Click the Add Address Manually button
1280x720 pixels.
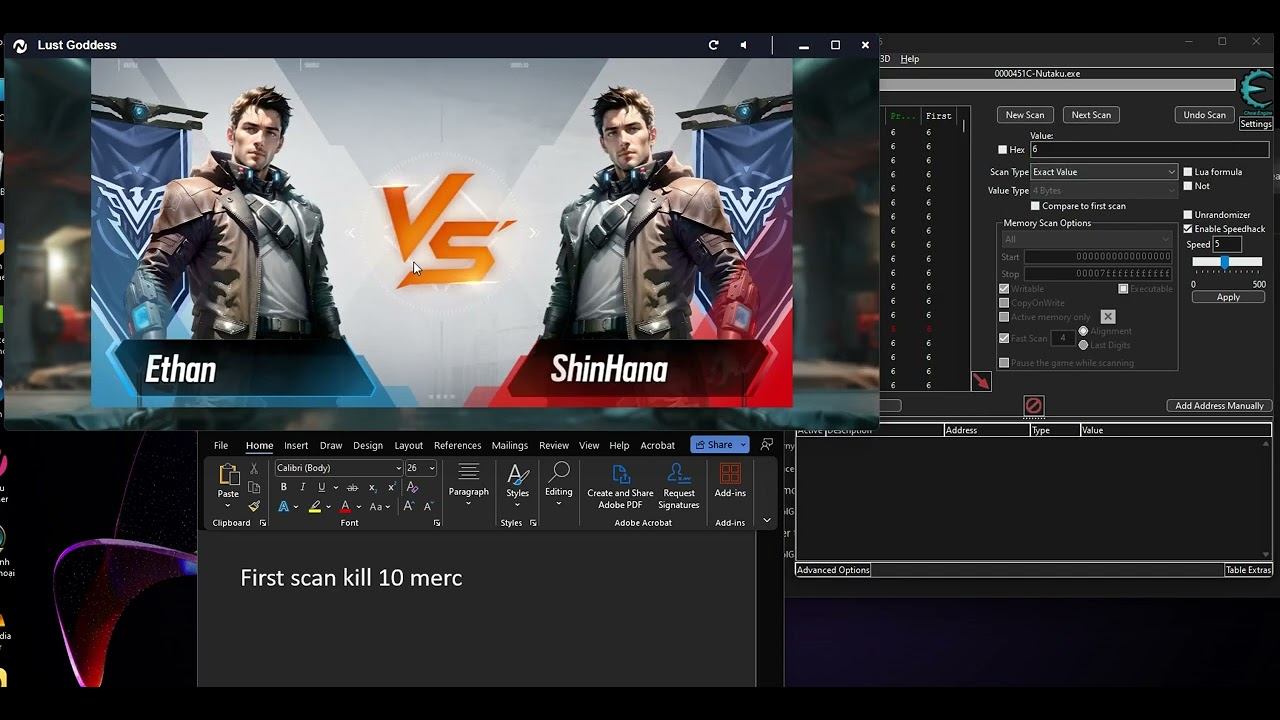[x=1219, y=406]
